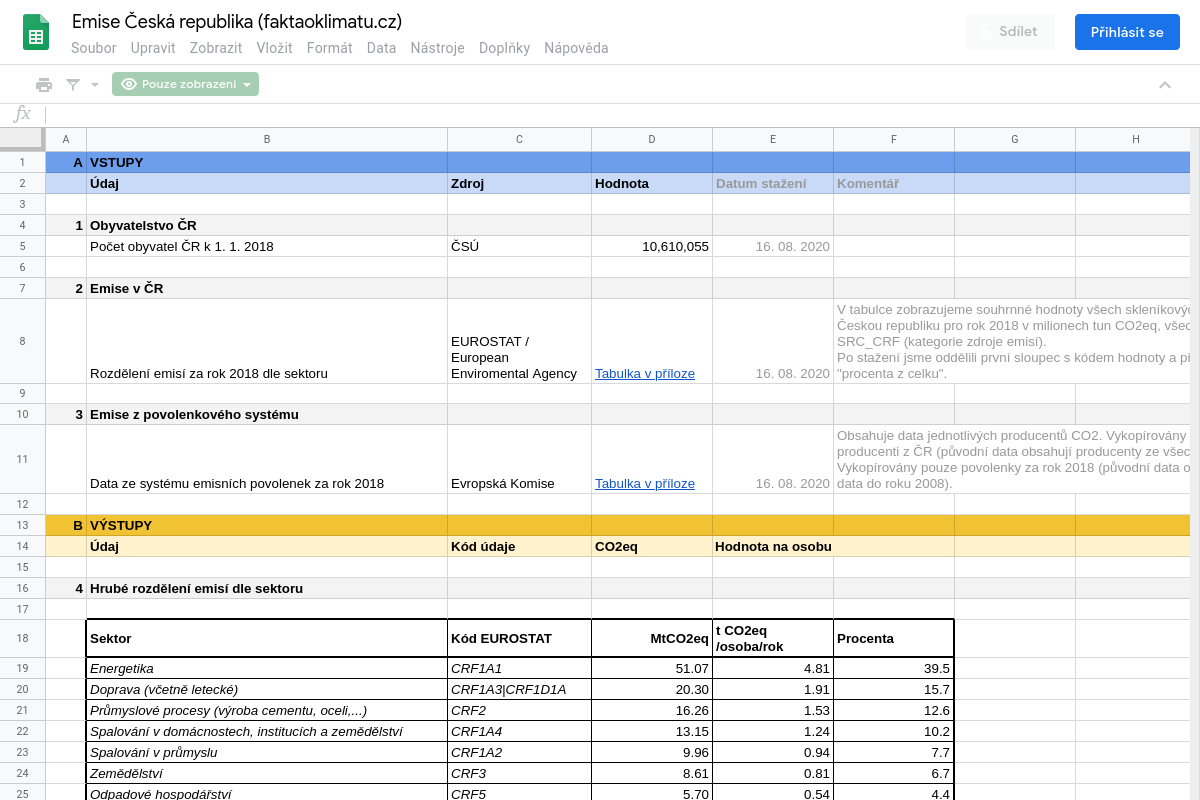Click 'Hrubé rozdělení emisí dle sektoru' cell

267,588
